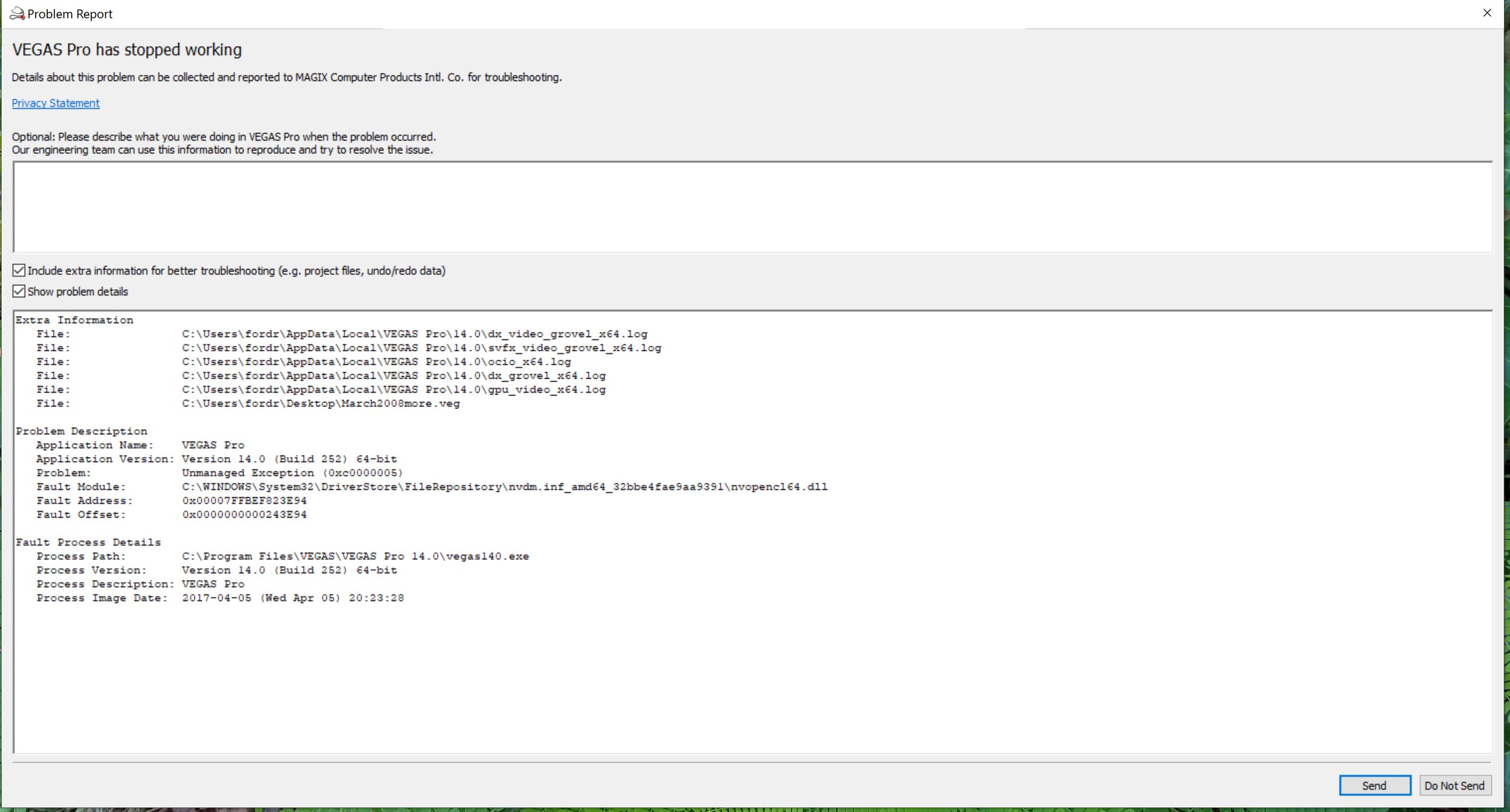
Task: Click the Fault Offset 0x0000000000243E94 value
Action: coord(244,514)
